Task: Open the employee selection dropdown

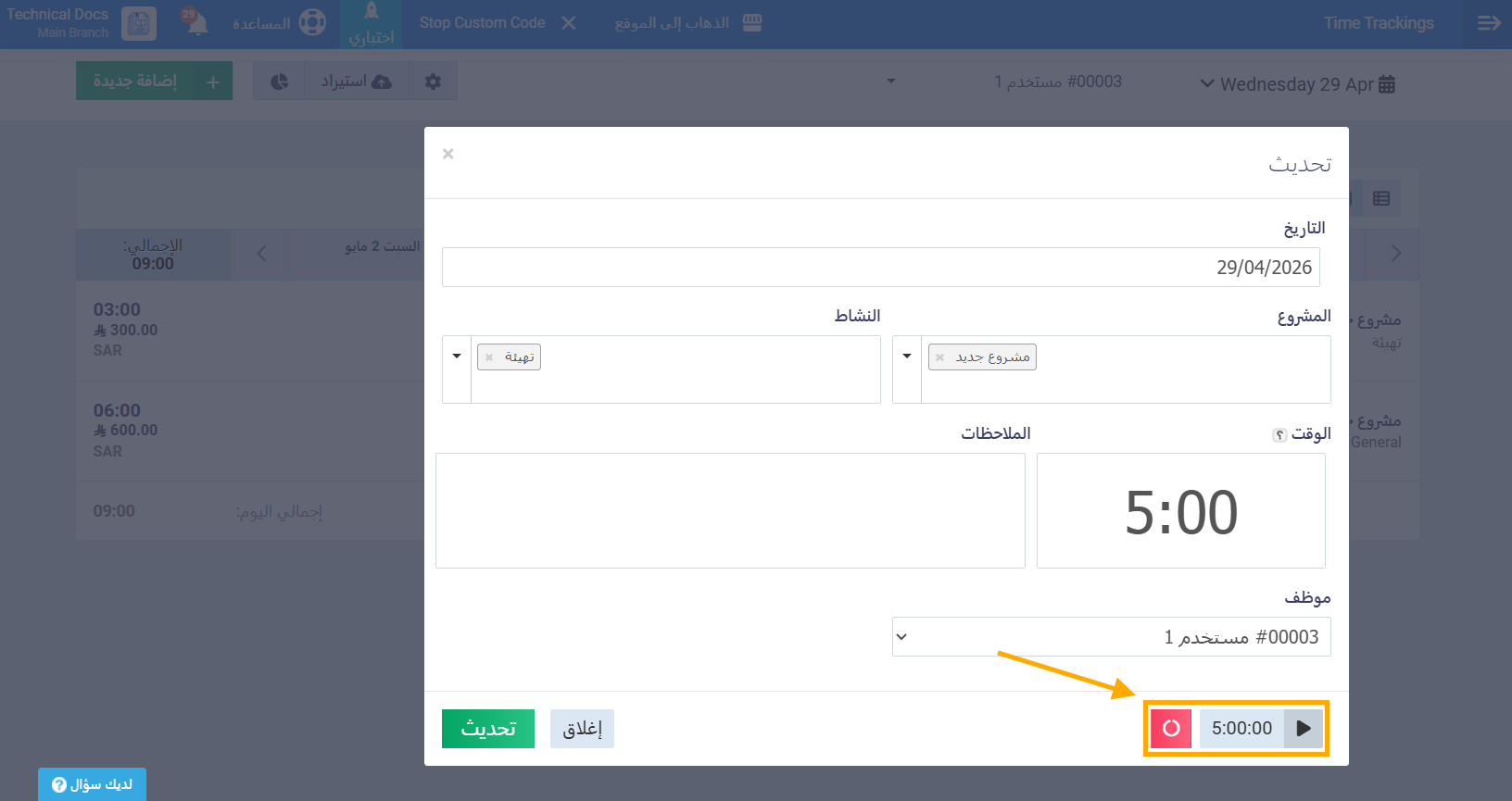Action: 1111,637
